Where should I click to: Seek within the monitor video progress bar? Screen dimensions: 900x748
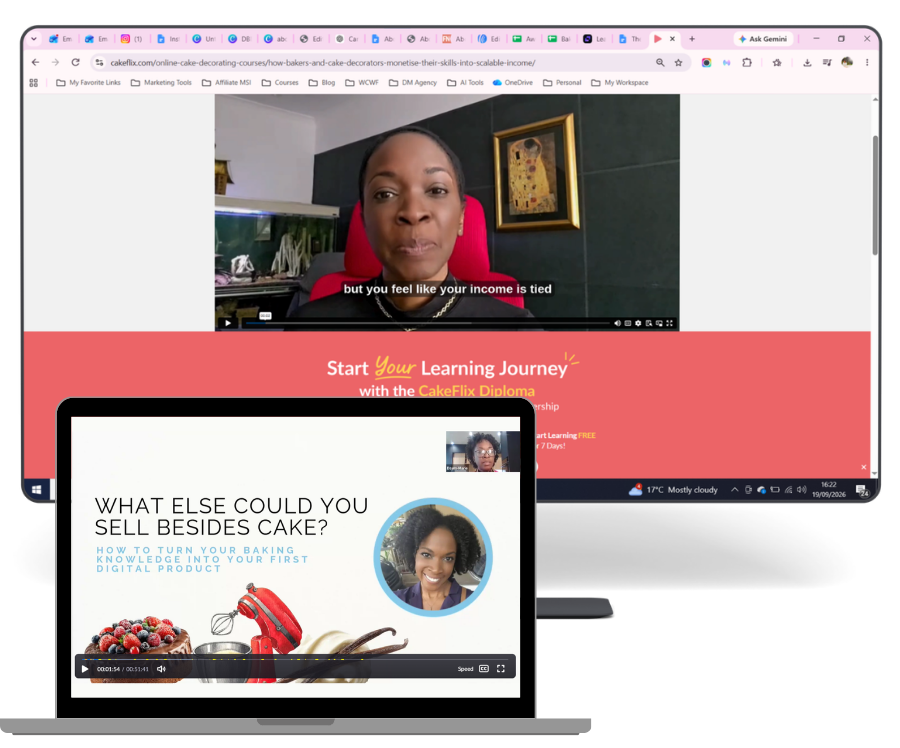coord(427,324)
